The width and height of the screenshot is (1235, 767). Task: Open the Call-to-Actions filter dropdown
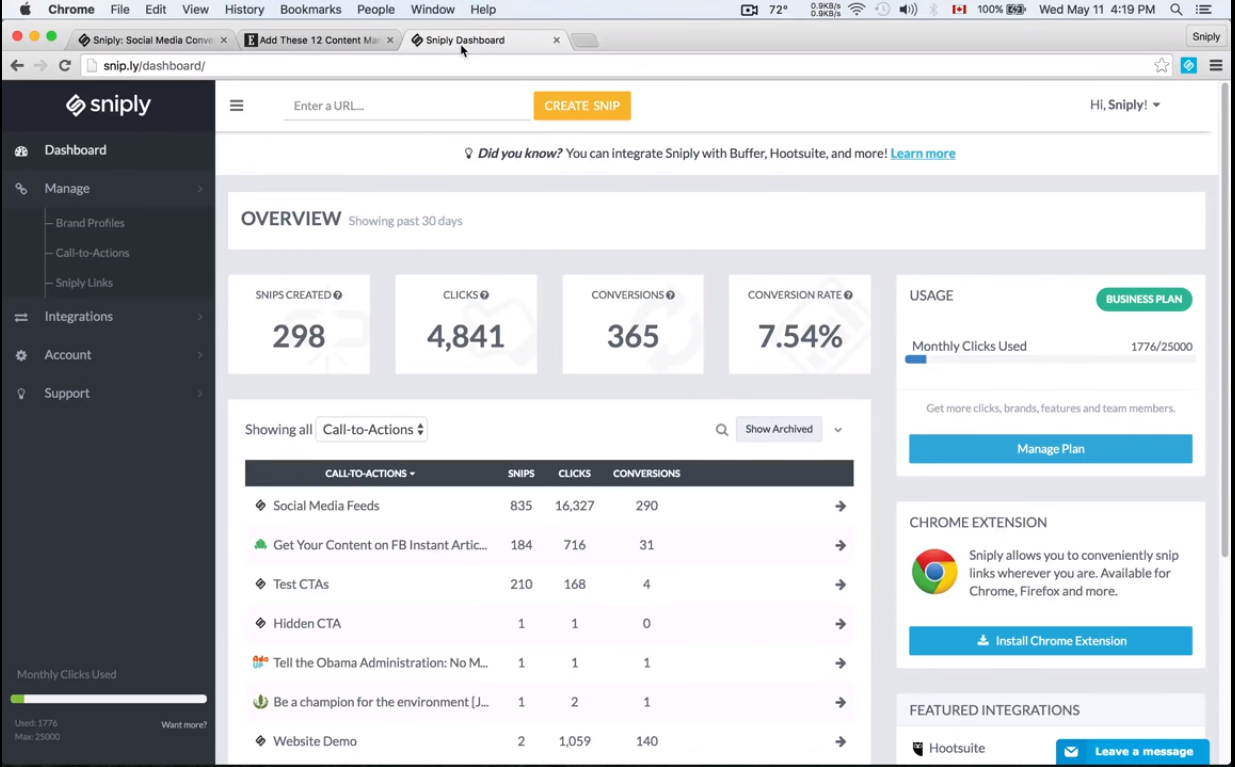click(371, 429)
